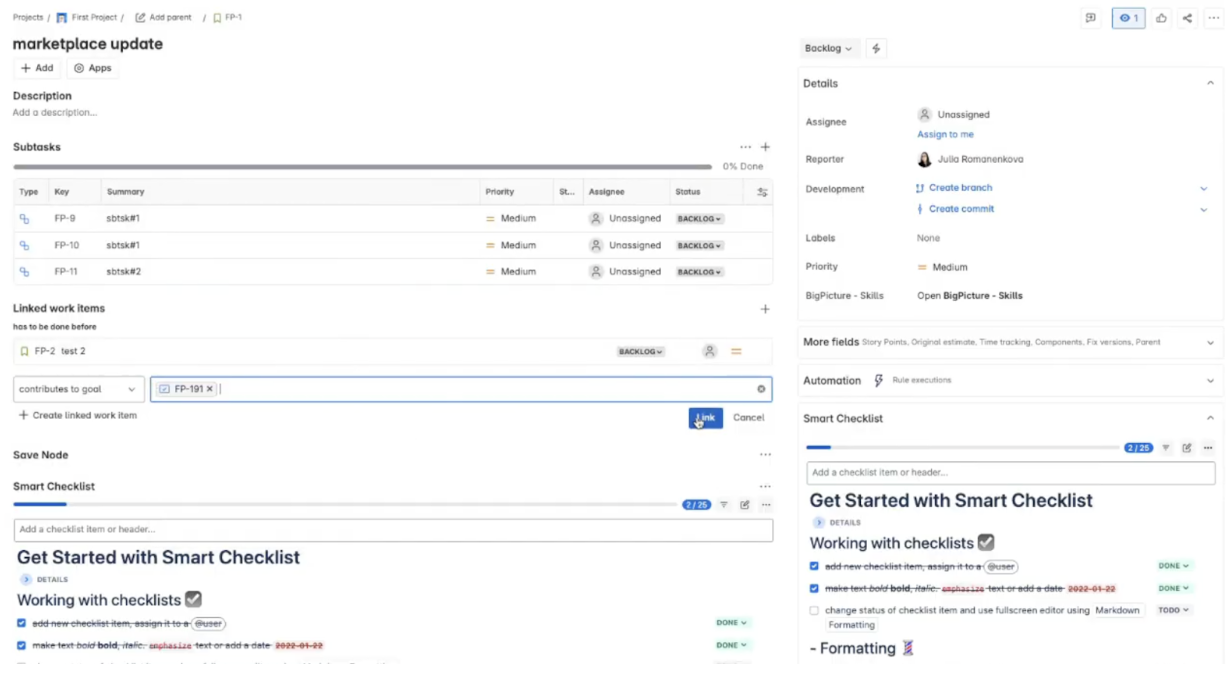Open the feedback icon in the top toolbar
Image resolution: width=1226 pixels, height=686 pixels.
pyautogui.click(x=1090, y=18)
